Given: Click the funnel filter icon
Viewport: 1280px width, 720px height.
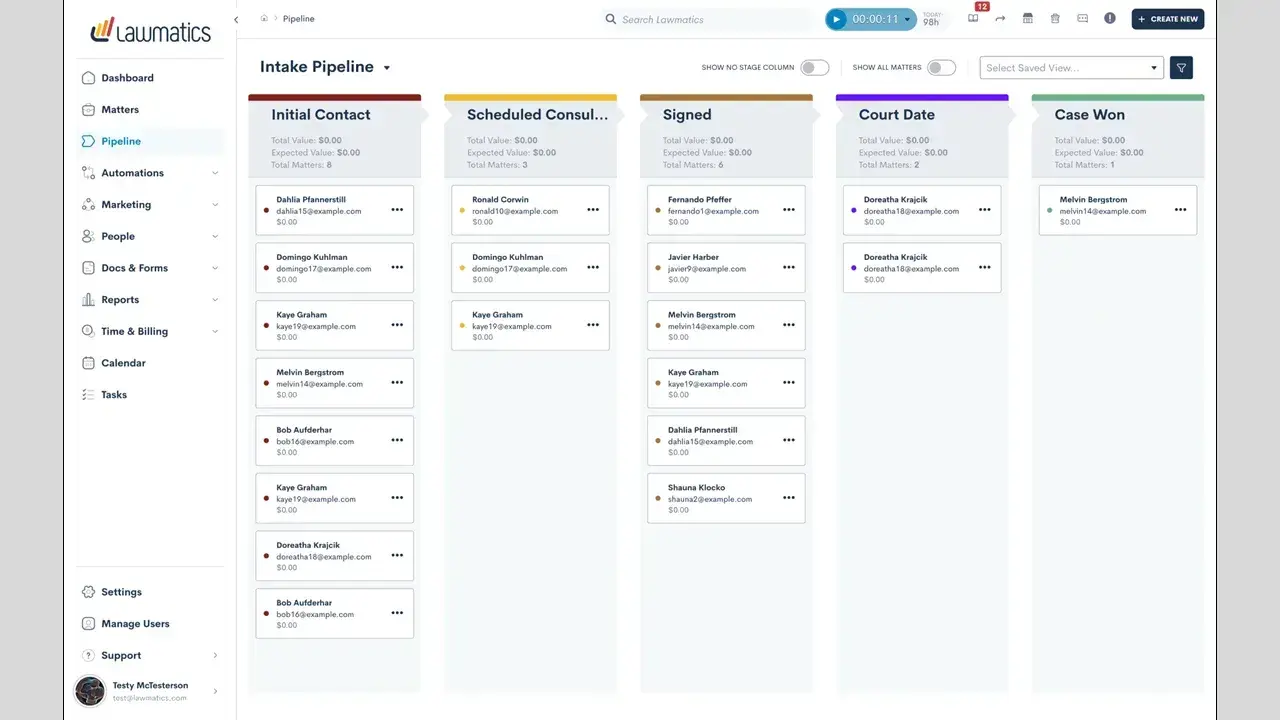Looking at the screenshot, I should tap(1181, 67).
